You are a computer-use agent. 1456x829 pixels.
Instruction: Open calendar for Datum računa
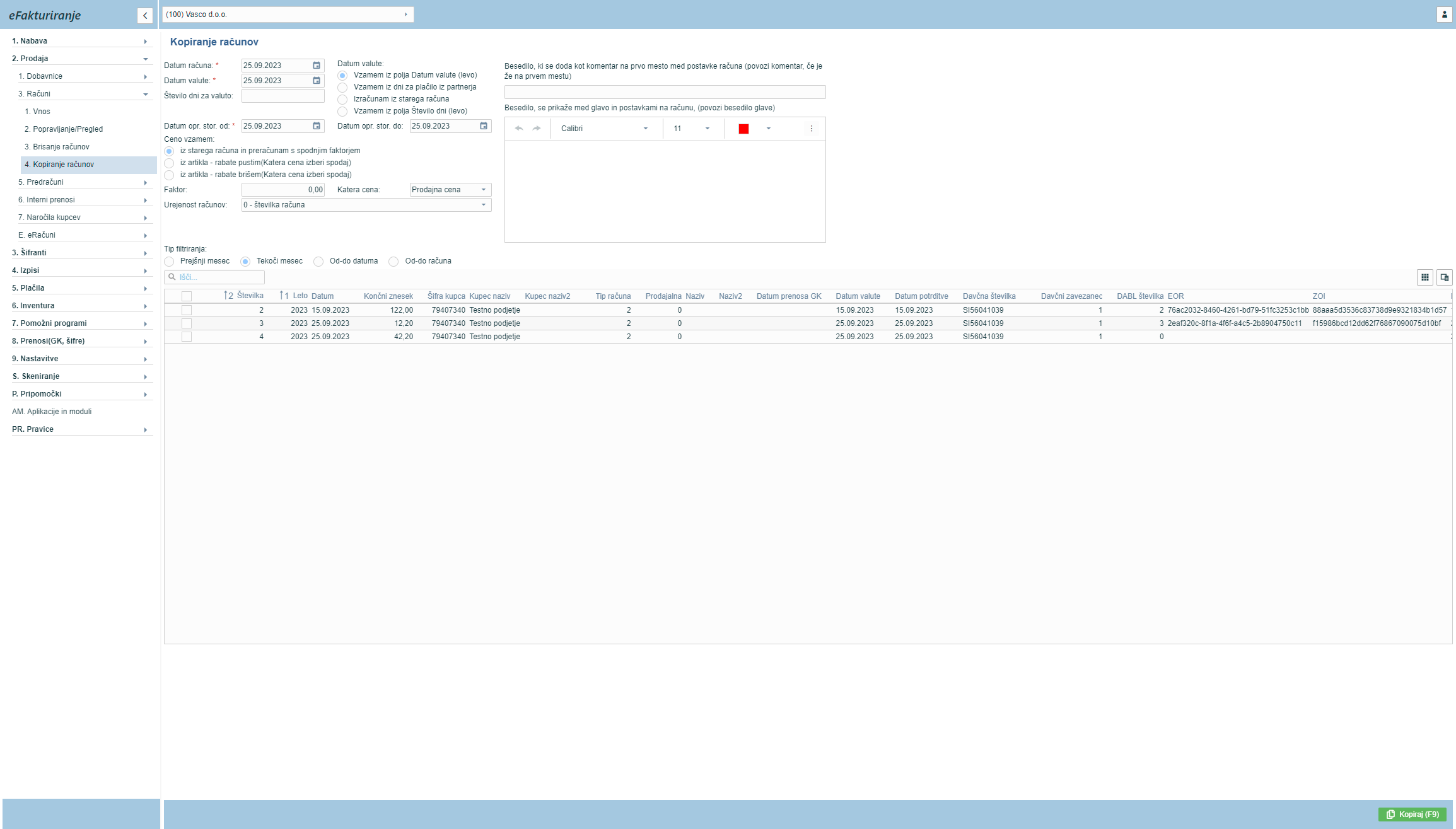coord(317,66)
